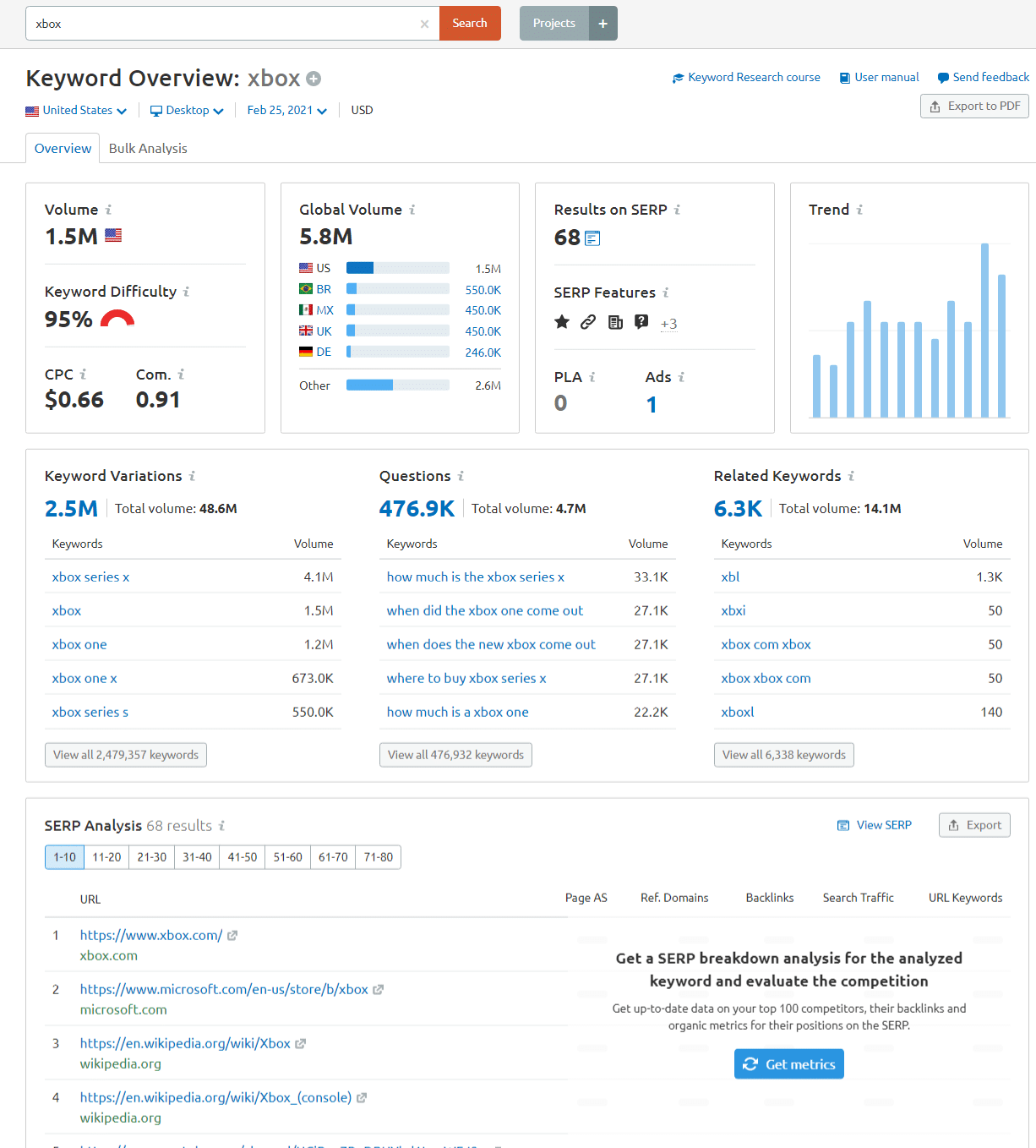
Task: Open the View SERP link
Action: [875, 825]
